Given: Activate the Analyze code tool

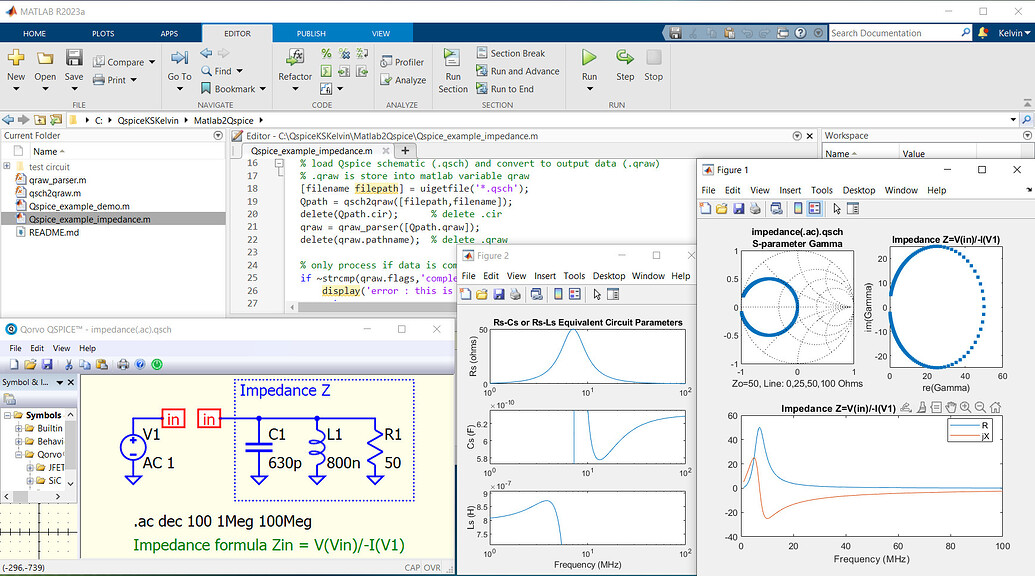Looking at the screenshot, I should point(403,80).
